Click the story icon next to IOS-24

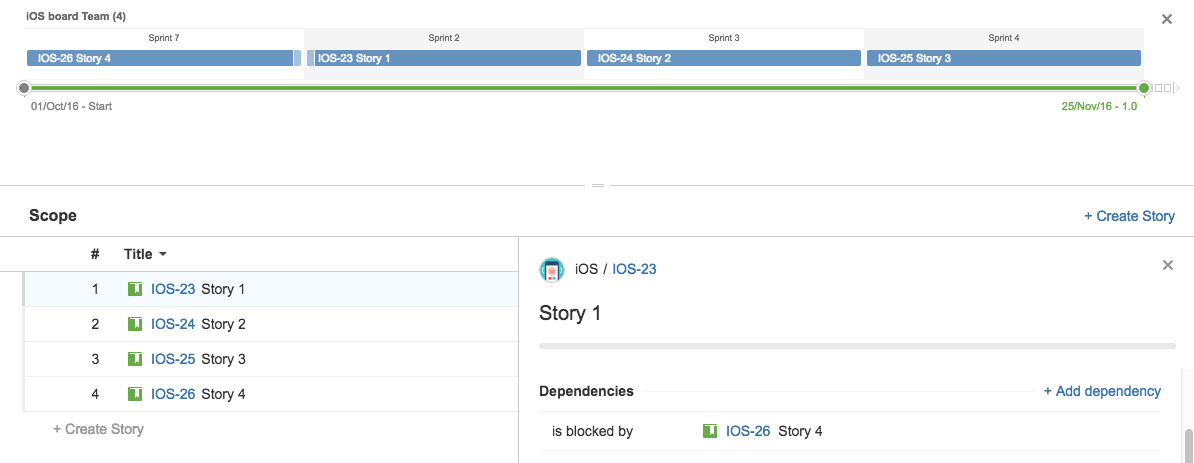point(135,324)
